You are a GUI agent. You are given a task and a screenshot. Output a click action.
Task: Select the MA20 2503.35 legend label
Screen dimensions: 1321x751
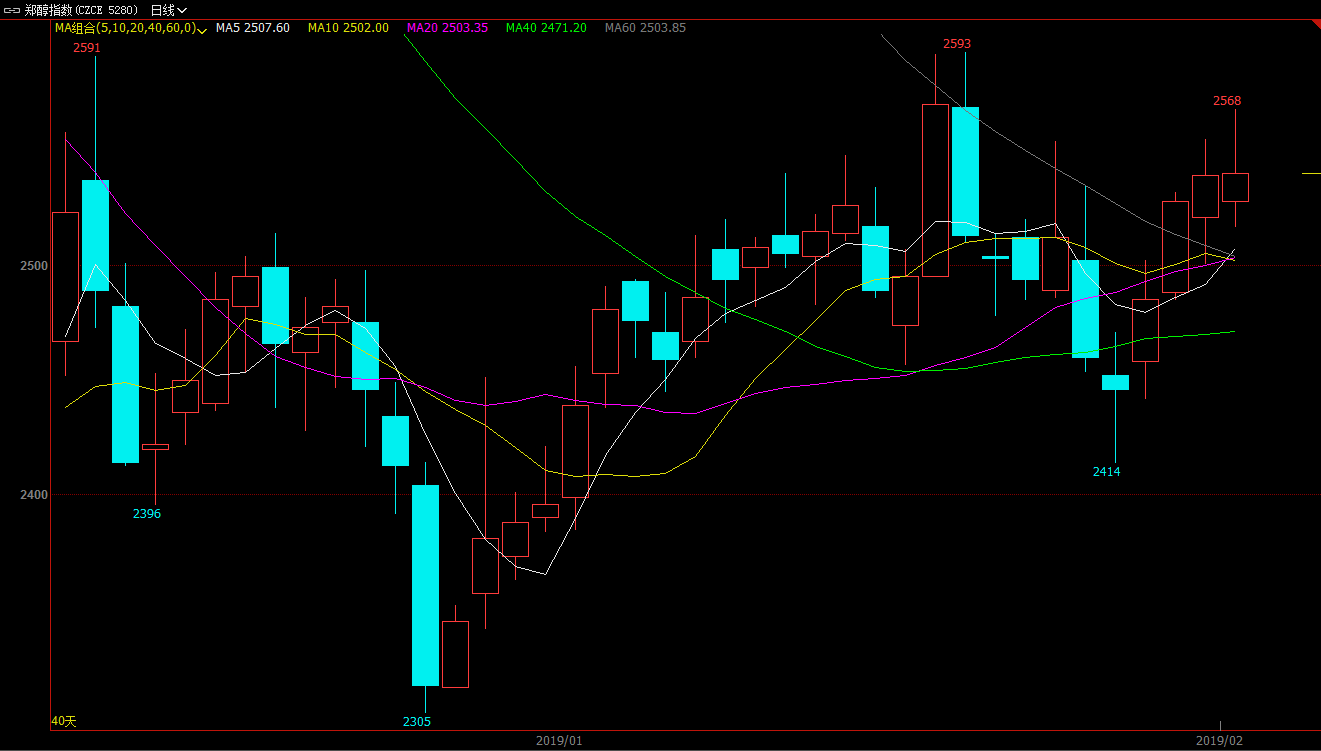tap(447, 28)
